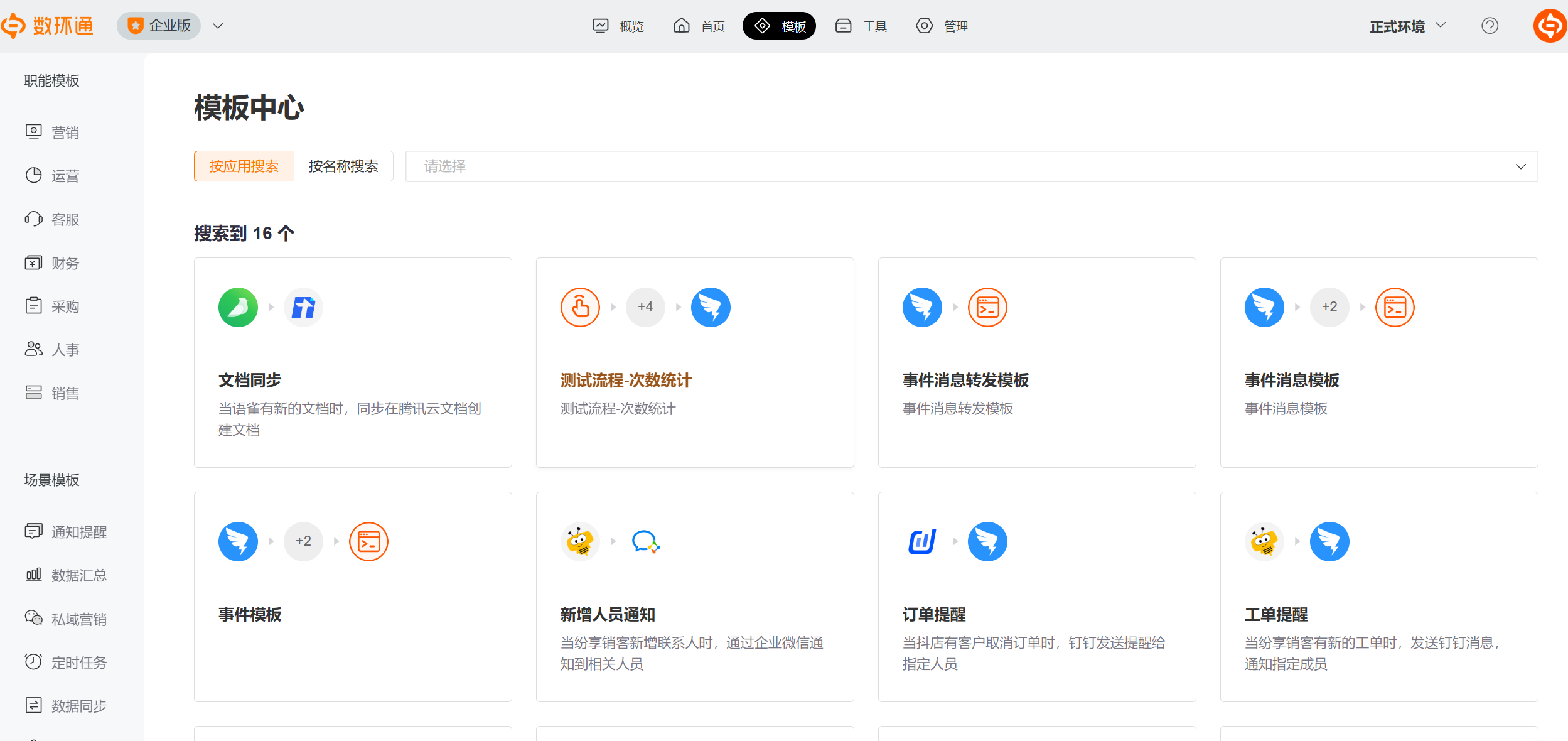Click the terminal icon in 事件消息模板 card
Viewport: 1568px width, 741px height.
1395,308
